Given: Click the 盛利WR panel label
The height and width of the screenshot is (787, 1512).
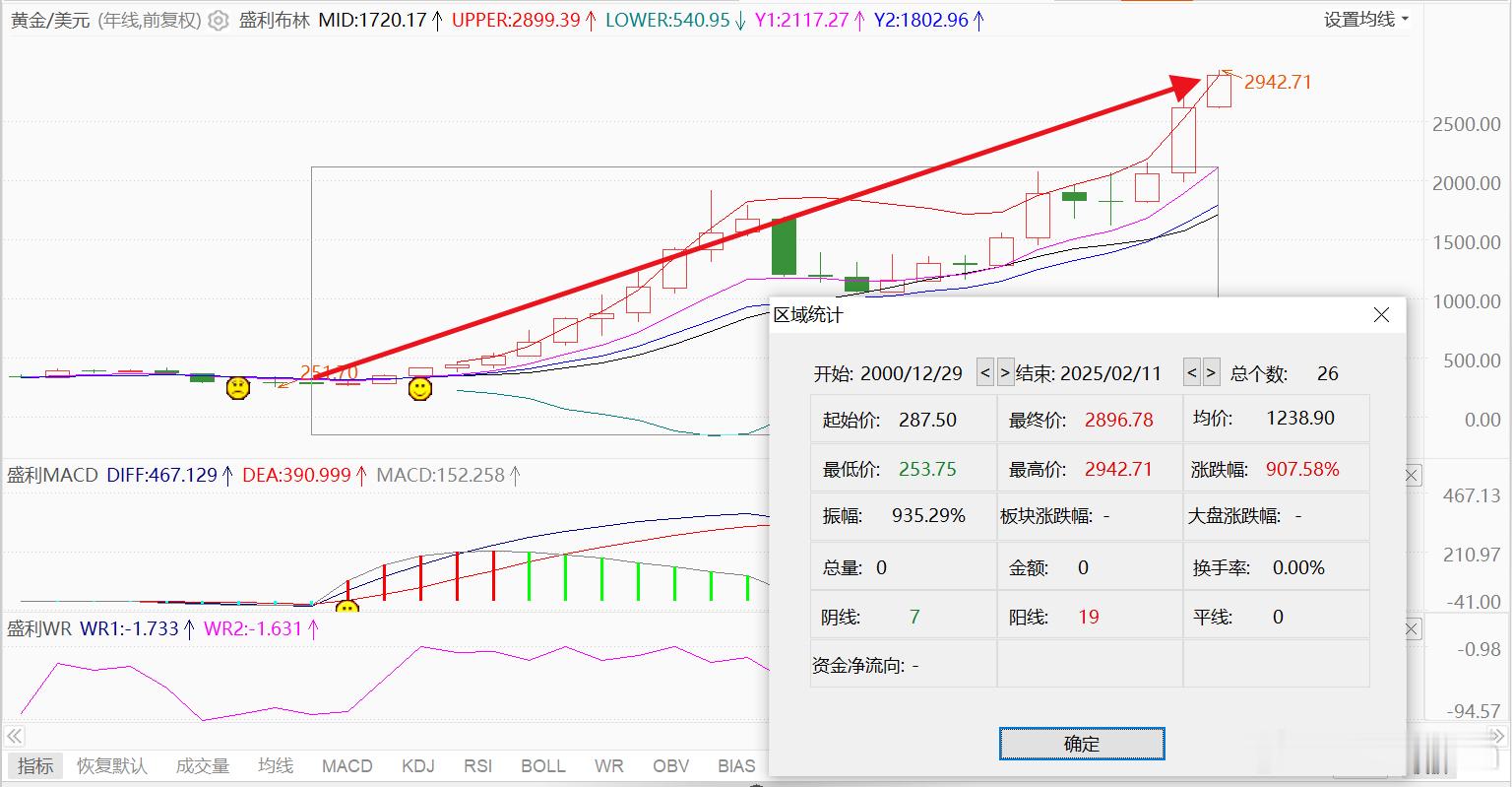Looking at the screenshot, I should pyautogui.click(x=39, y=628).
